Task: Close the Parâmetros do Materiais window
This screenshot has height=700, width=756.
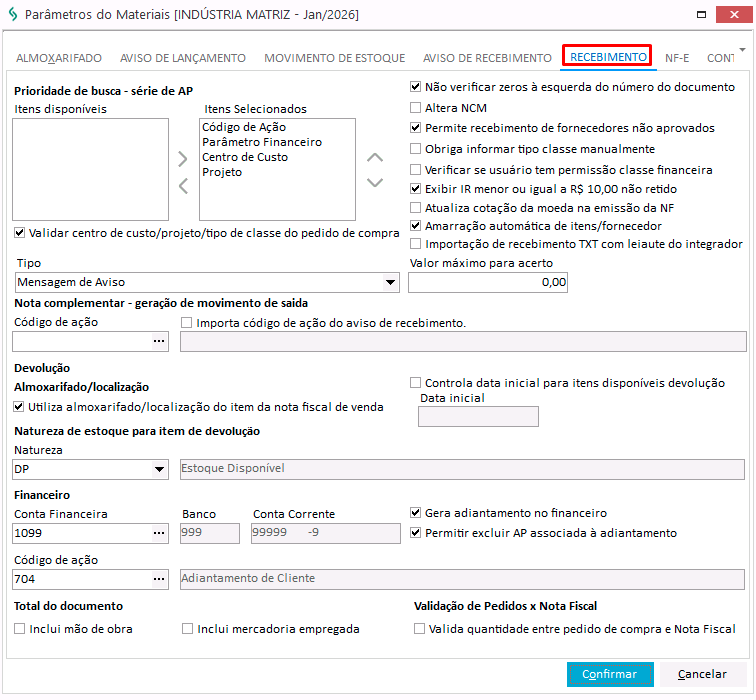Action: tap(734, 14)
